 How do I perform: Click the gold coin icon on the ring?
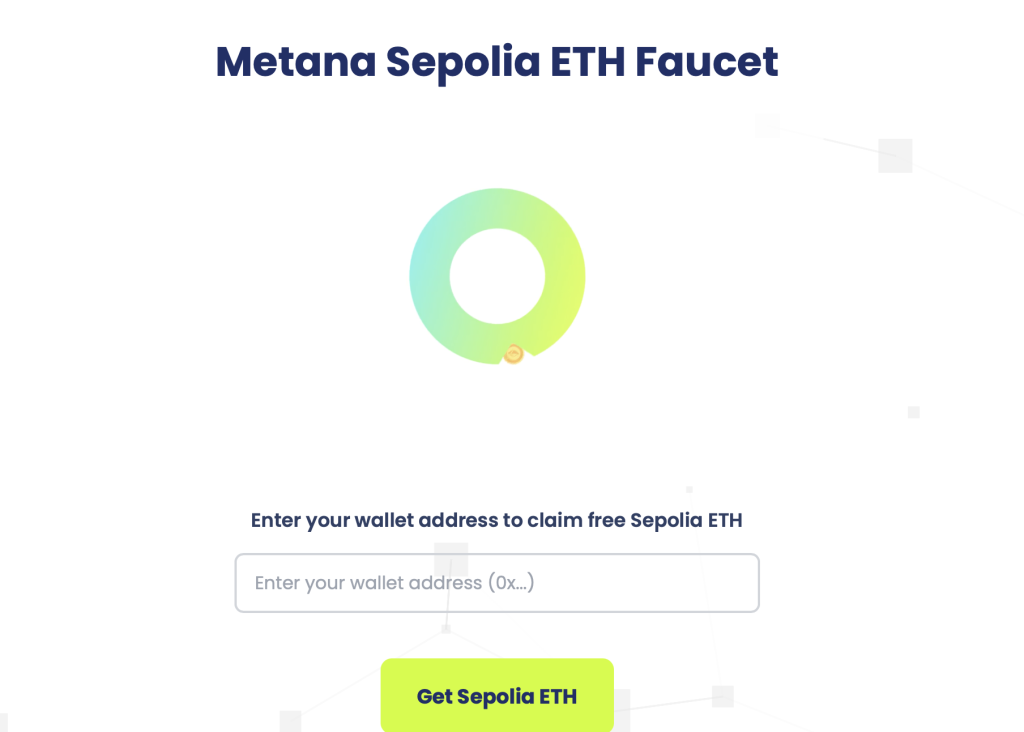pyautogui.click(x=513, y=354)
